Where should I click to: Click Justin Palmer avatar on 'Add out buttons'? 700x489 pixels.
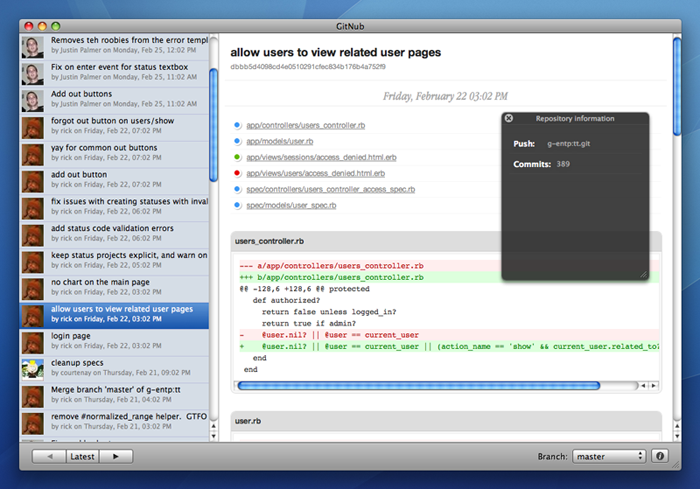33,100
